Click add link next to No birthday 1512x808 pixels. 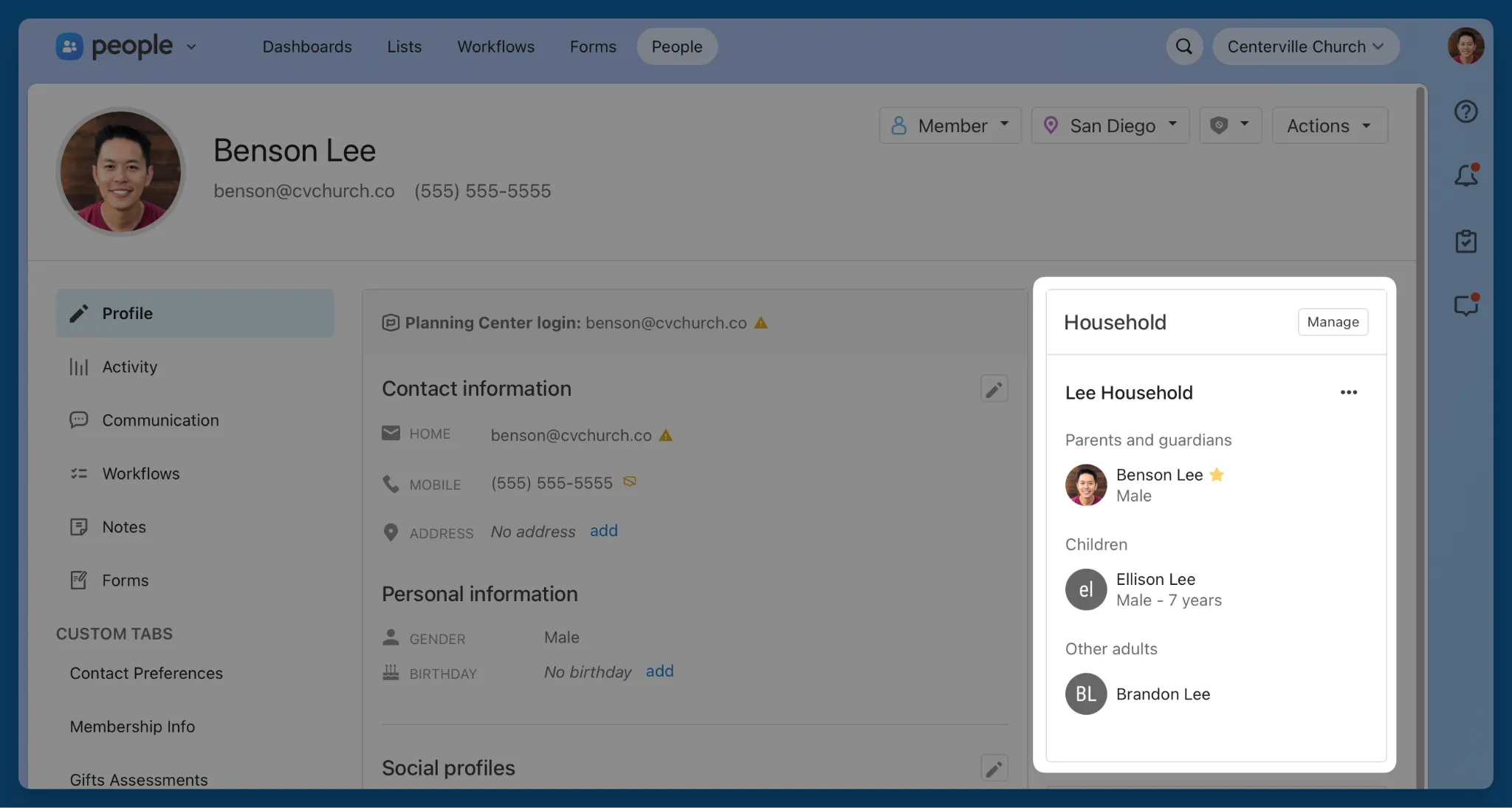[x=659, y=671]
